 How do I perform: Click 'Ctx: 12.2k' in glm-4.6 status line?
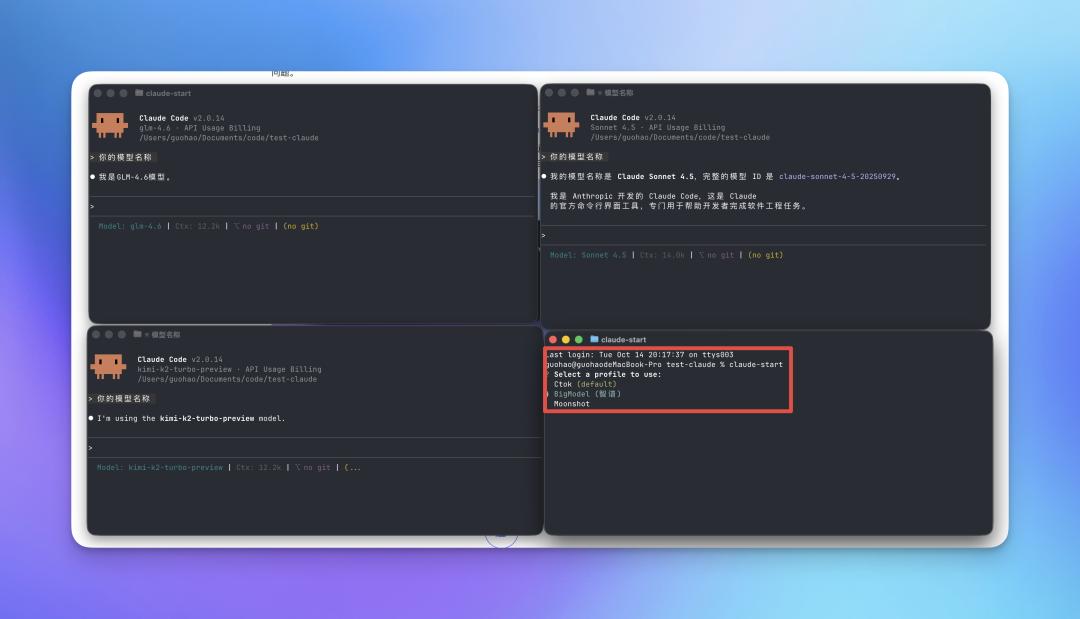(x=198, y=226)
